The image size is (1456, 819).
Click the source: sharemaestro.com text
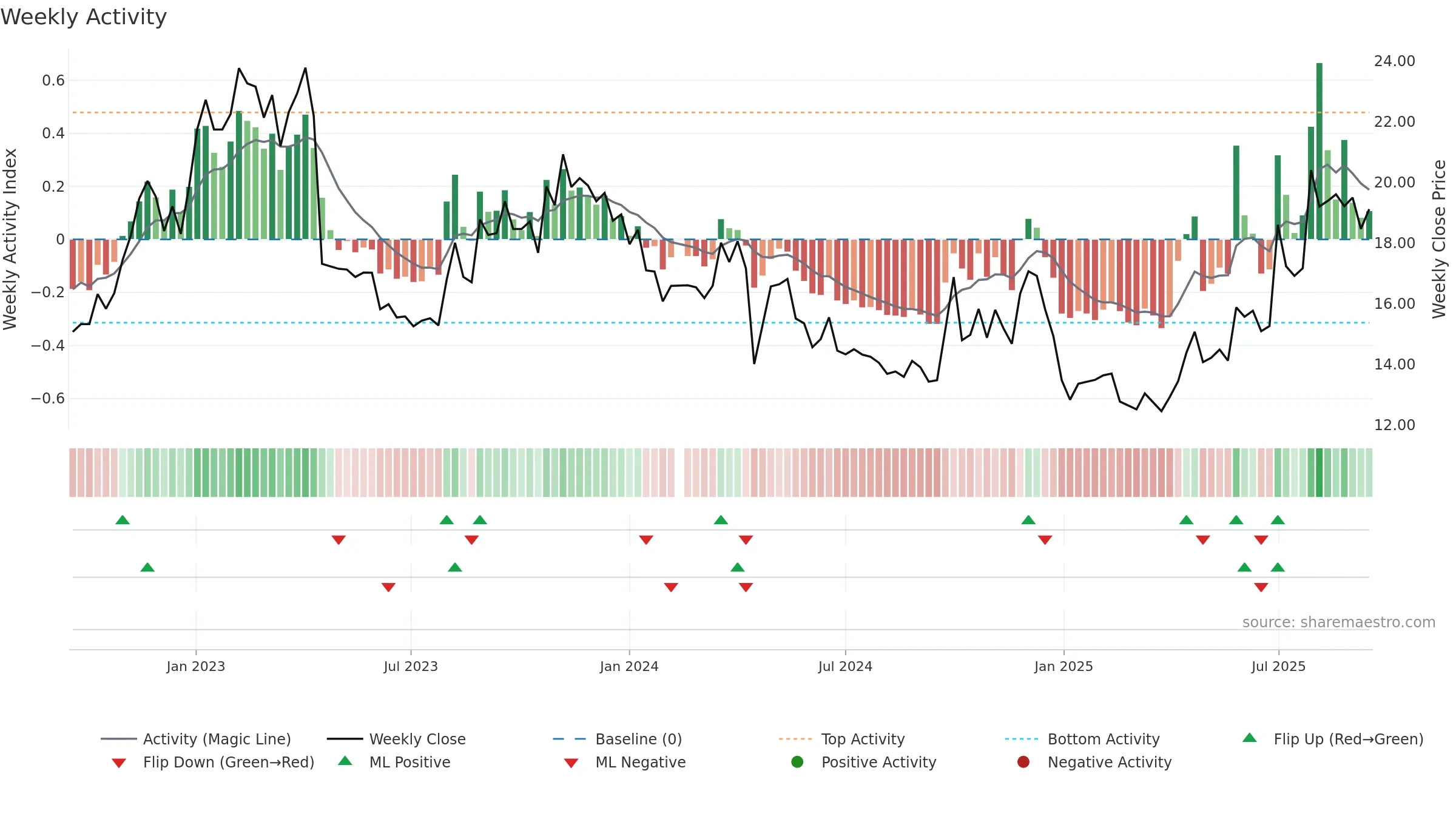1339,622
